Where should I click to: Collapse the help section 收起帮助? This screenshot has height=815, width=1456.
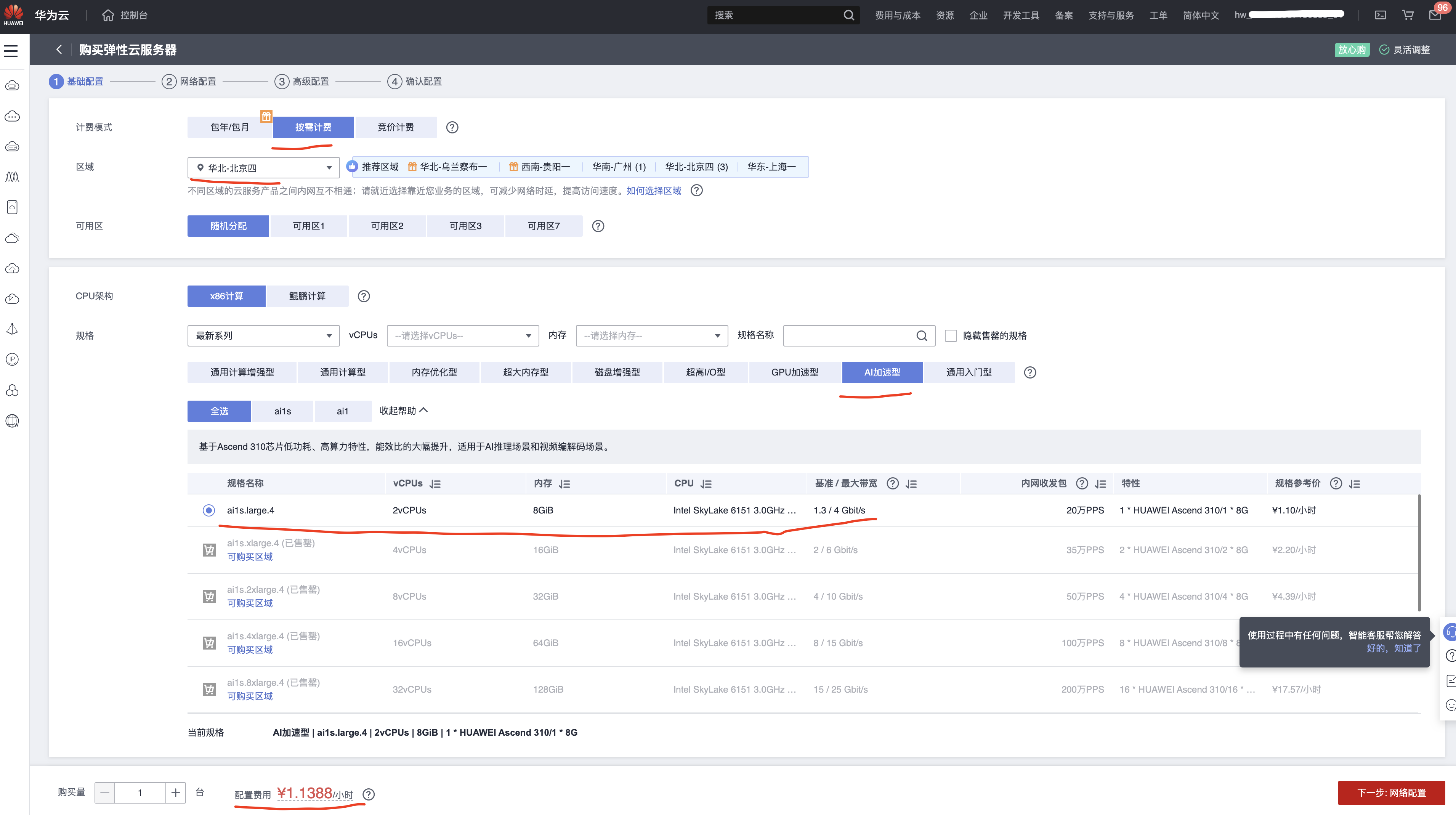(x=403, y=411)
